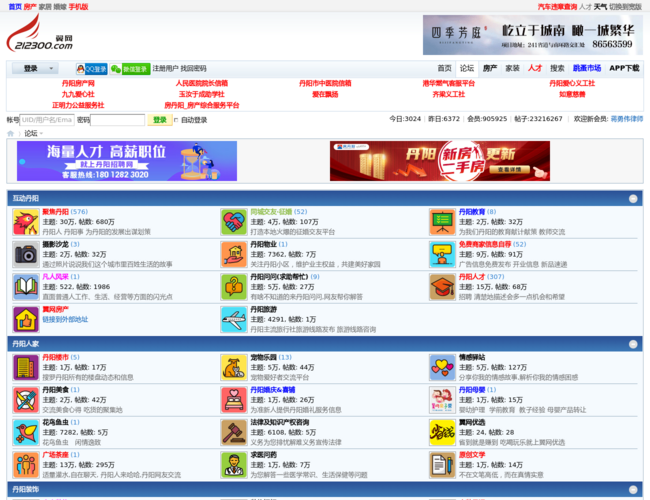Open the 聚焦丹阳 rooster forum icon
The width and height of the screenshot is (650, 500).
[x=26, y=222]
